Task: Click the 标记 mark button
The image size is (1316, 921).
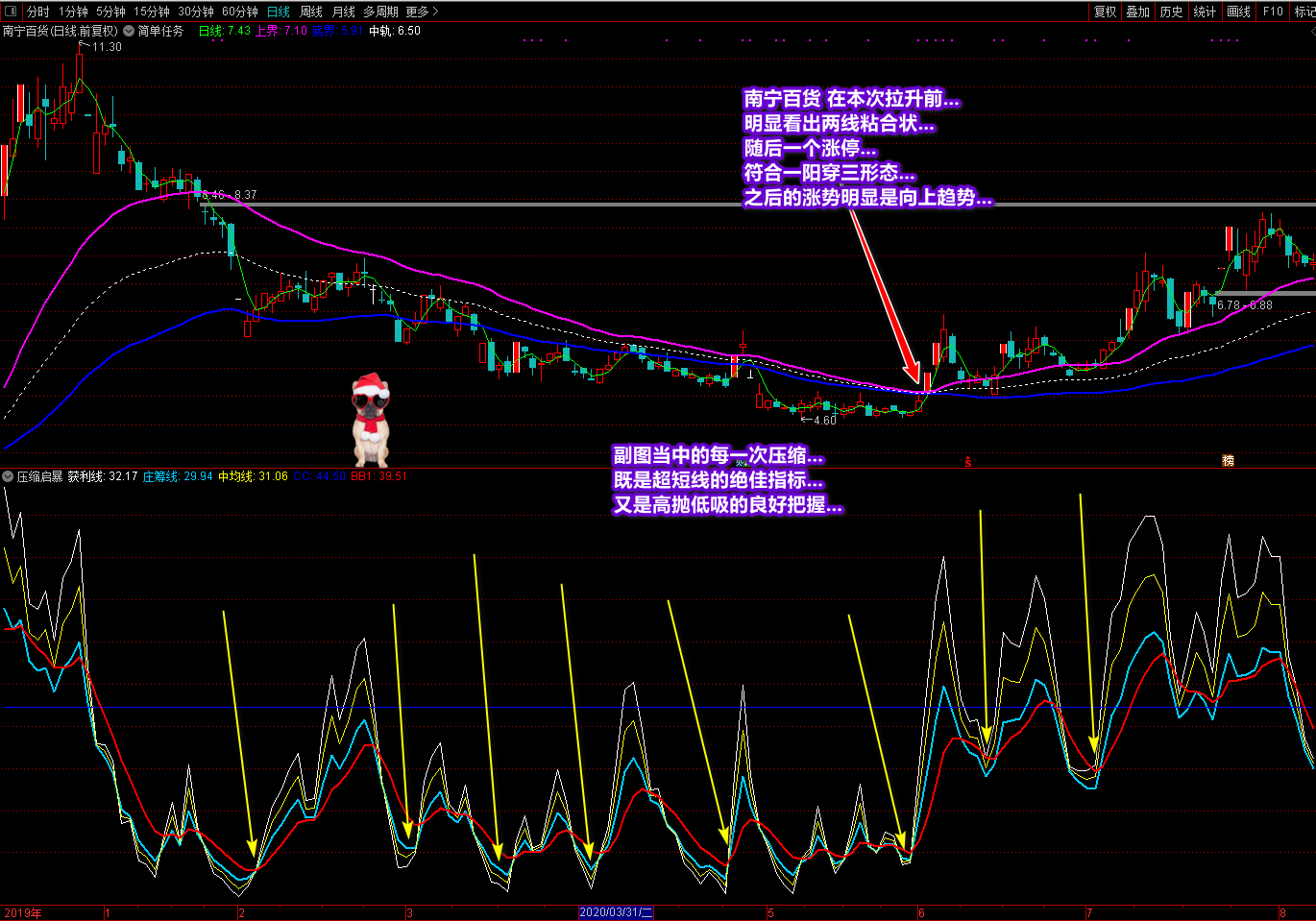Action: (1304, 12)
